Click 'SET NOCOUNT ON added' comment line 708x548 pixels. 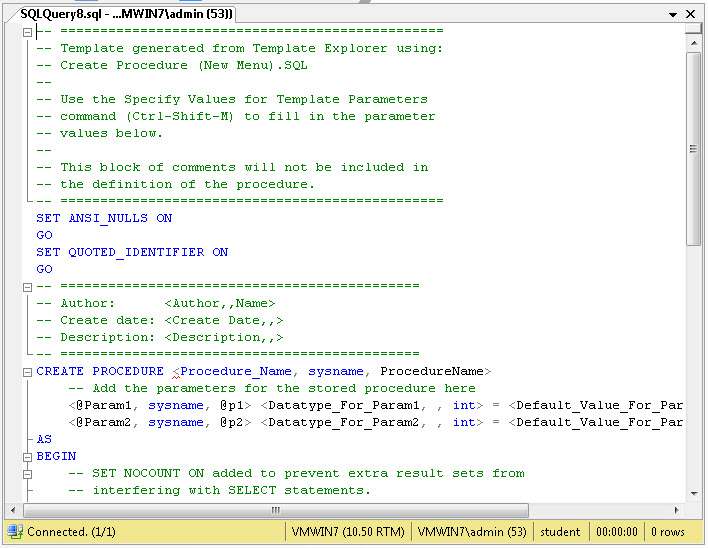click(x=296, y=474)
